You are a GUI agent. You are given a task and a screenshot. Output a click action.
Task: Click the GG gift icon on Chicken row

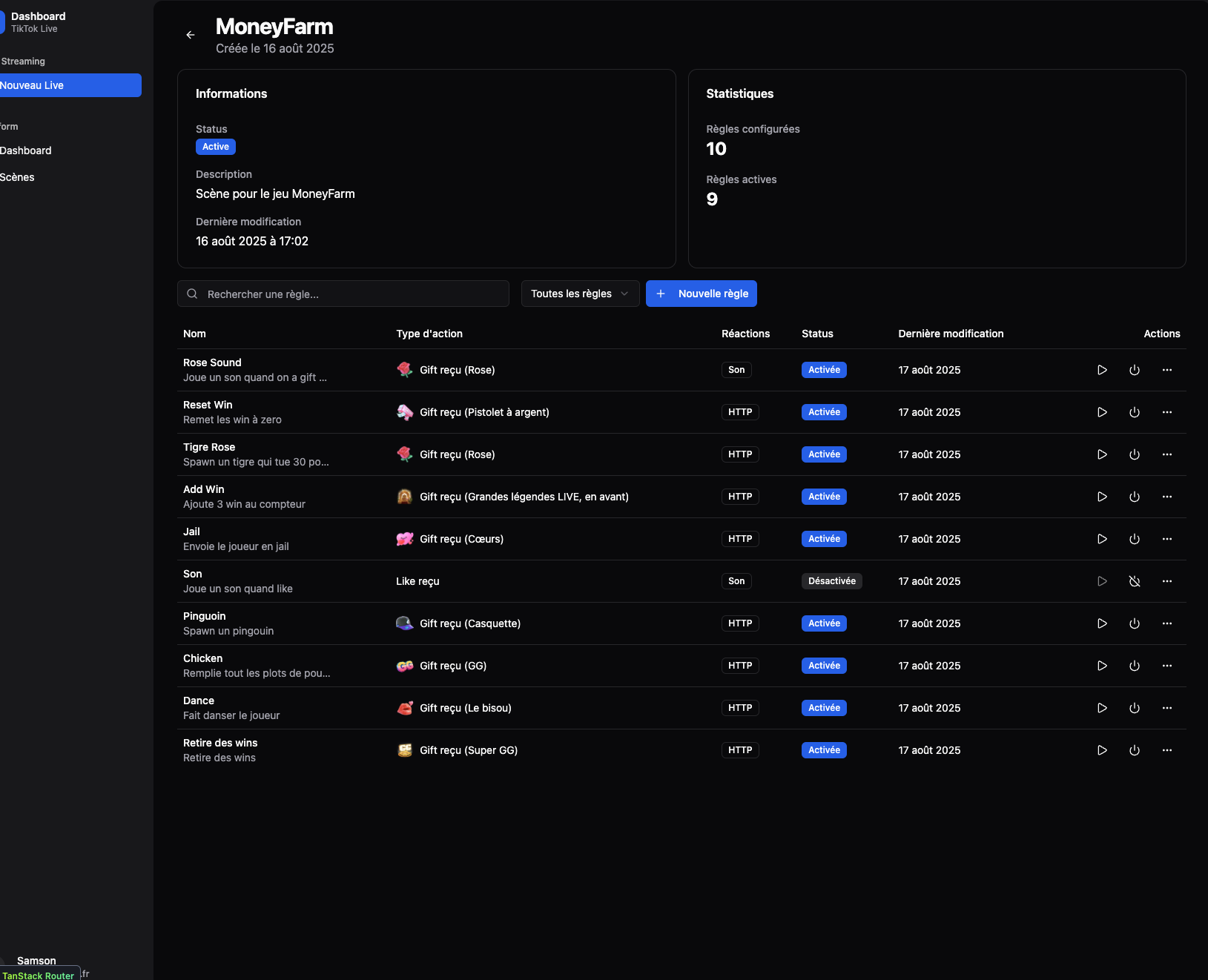point(405,666)
